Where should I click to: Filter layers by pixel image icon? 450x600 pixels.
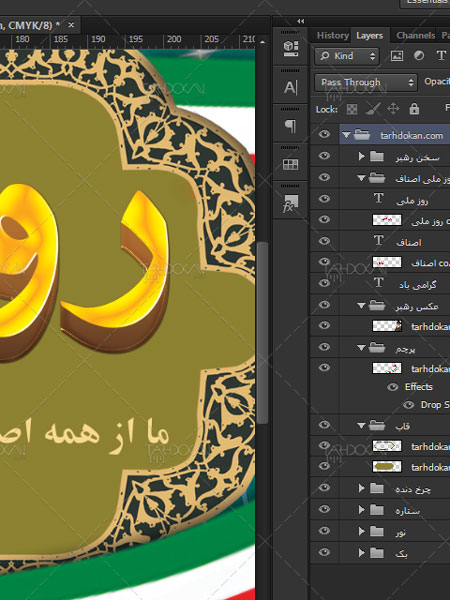(397, 56)
